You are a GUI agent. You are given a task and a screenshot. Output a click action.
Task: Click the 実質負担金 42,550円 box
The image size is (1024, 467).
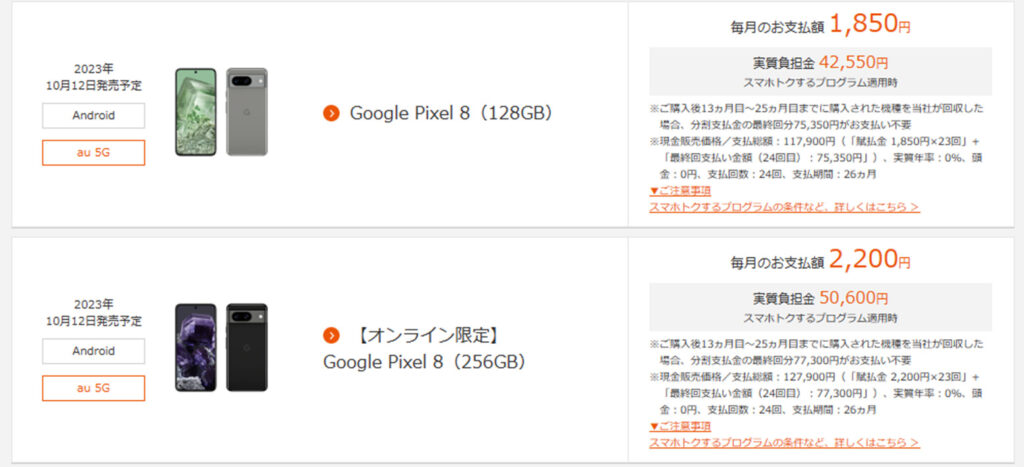(x=820, y=71)
